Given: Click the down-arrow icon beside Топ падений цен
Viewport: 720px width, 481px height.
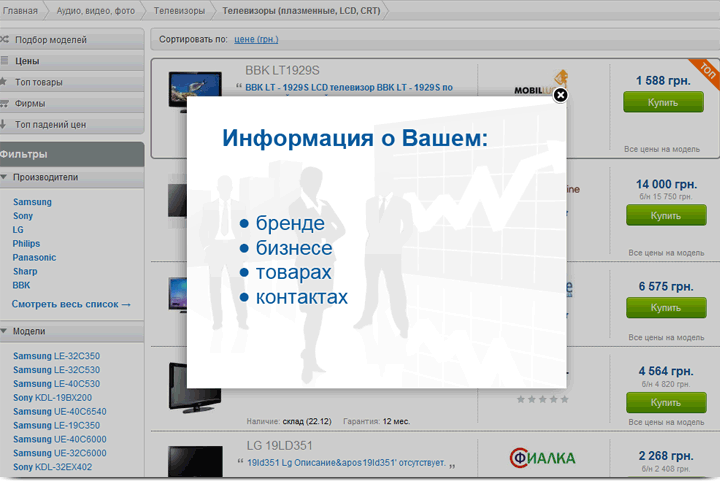Looking at the screenshot, I should pos(3,124).
